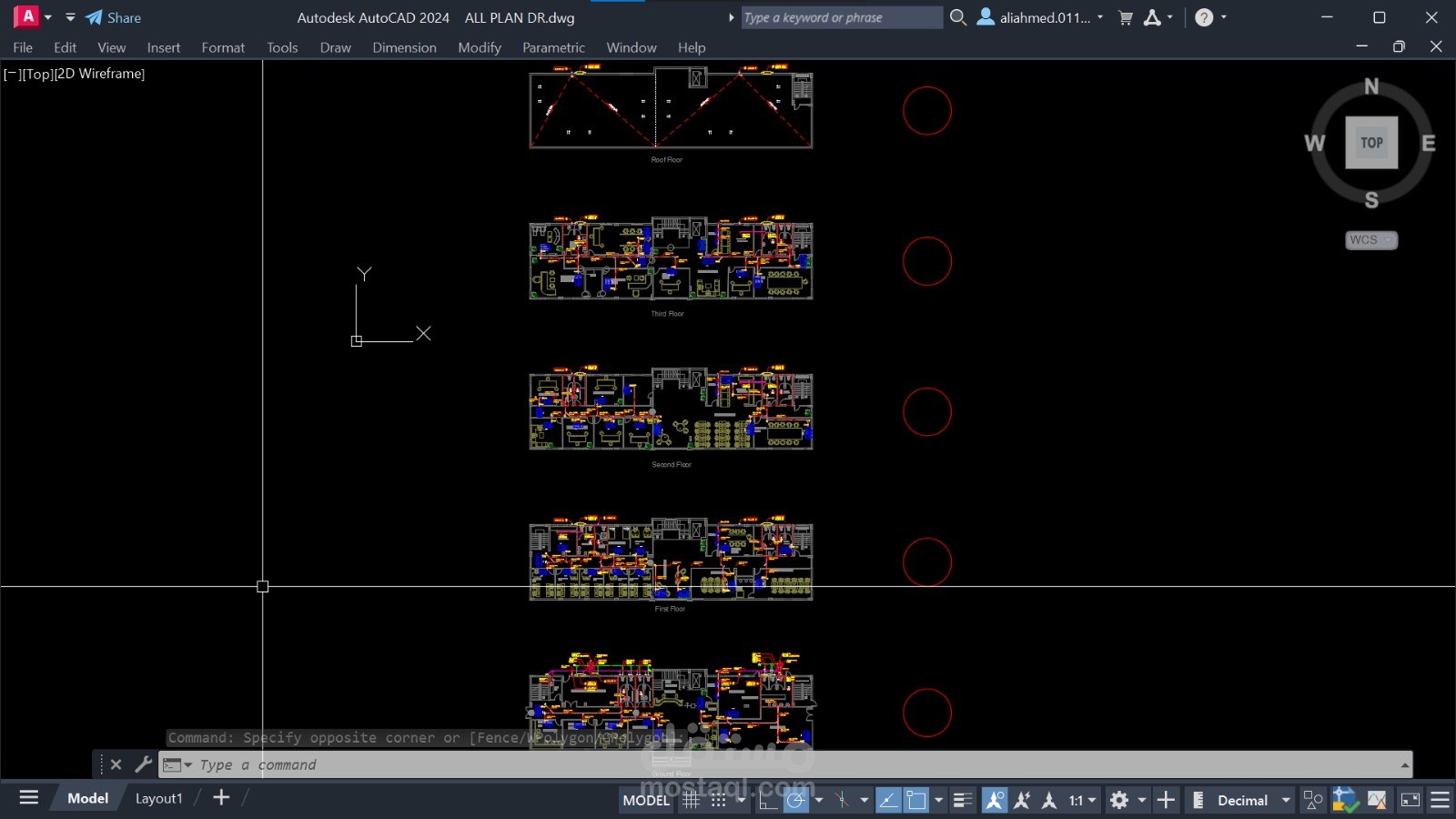Screen dimensions: 1456x819
Task: Click the MODEL space button
Action: click(x=646, y=800)
